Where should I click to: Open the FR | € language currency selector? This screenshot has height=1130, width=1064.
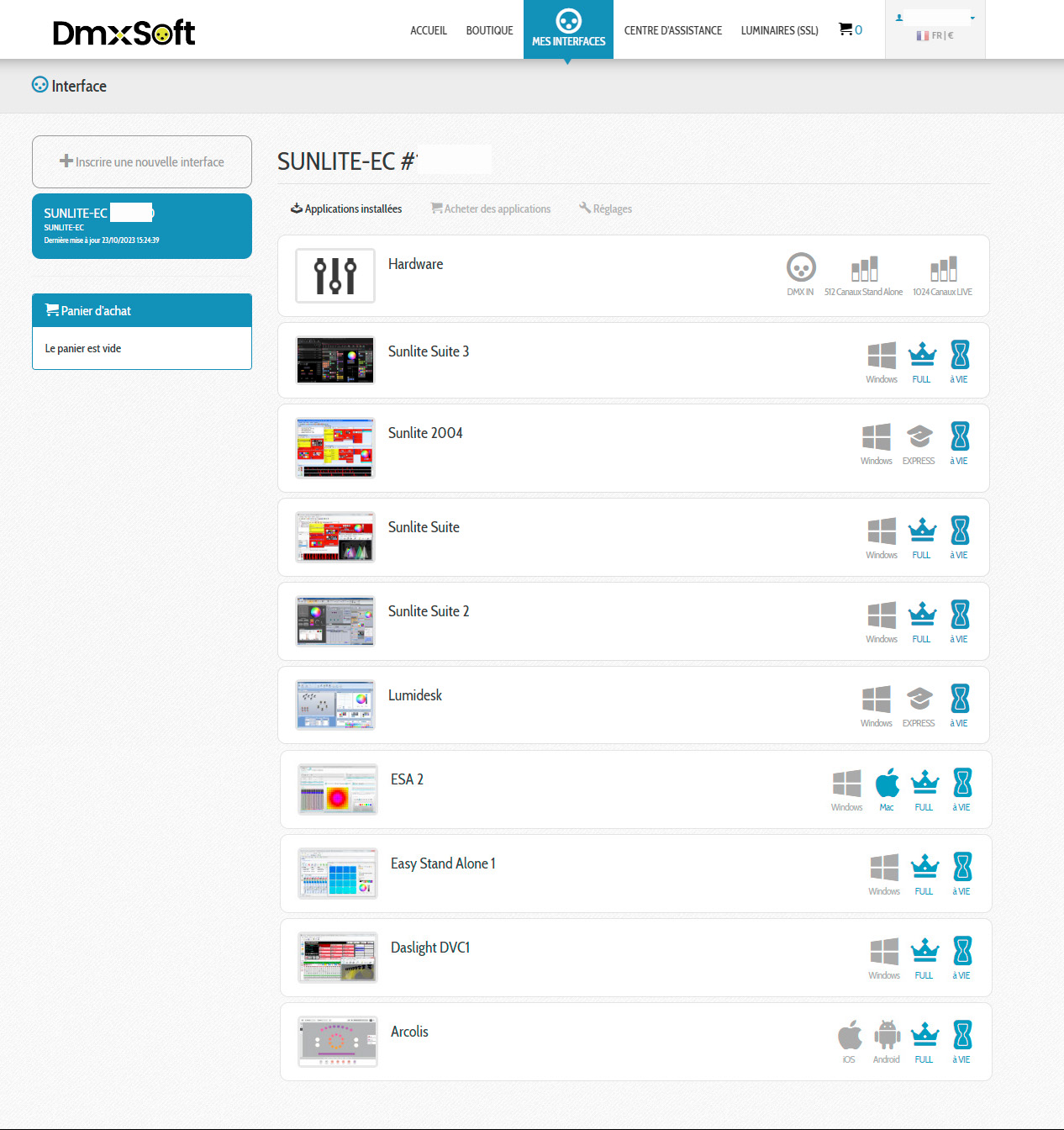tap(935, 35)
